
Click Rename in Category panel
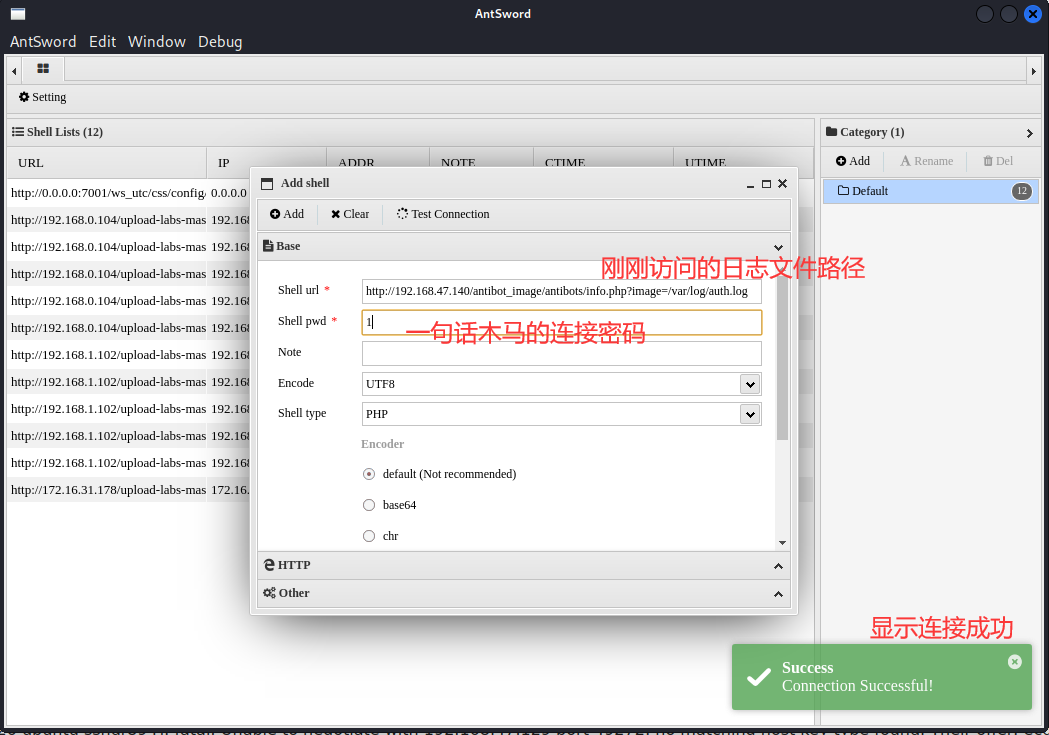tap(927, 161)
